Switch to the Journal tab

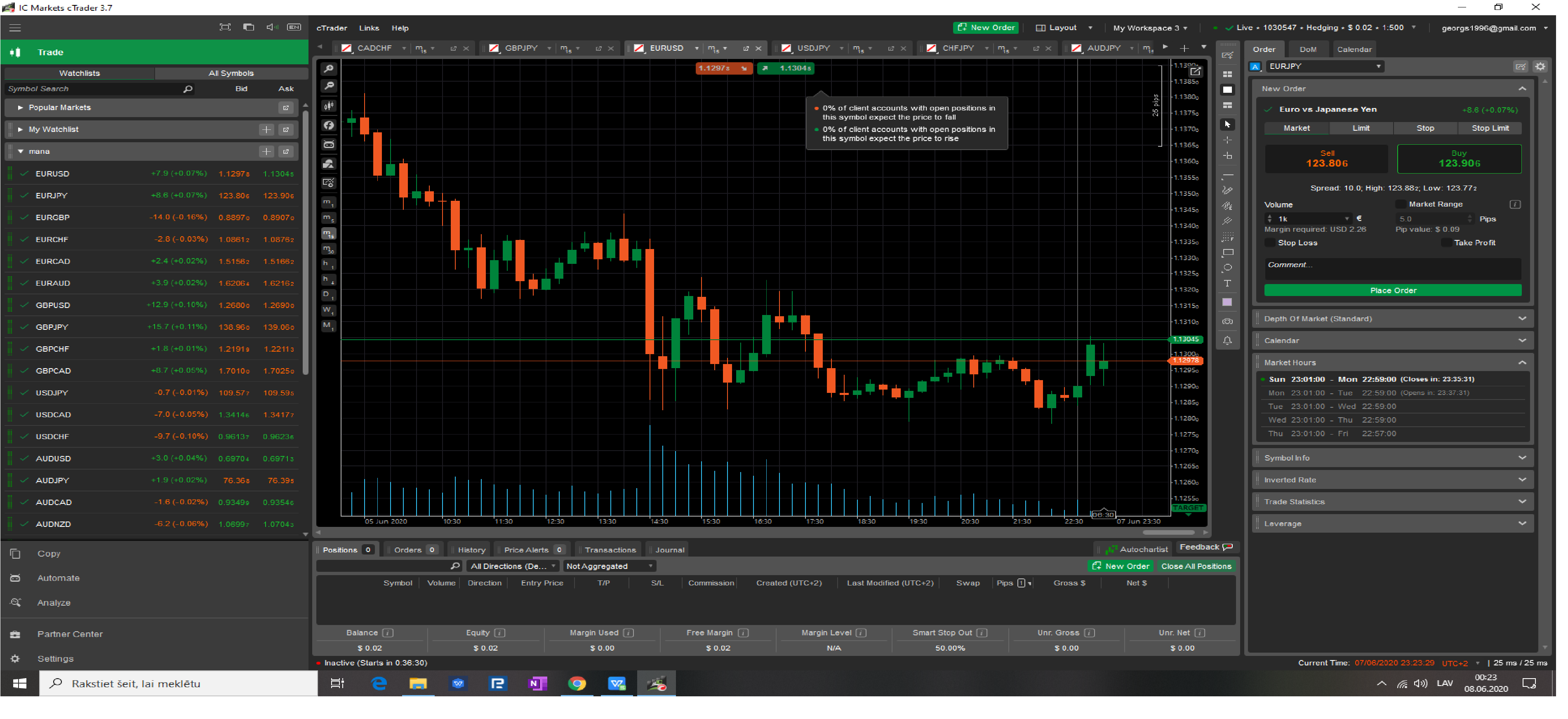click(x=670, y=550)
